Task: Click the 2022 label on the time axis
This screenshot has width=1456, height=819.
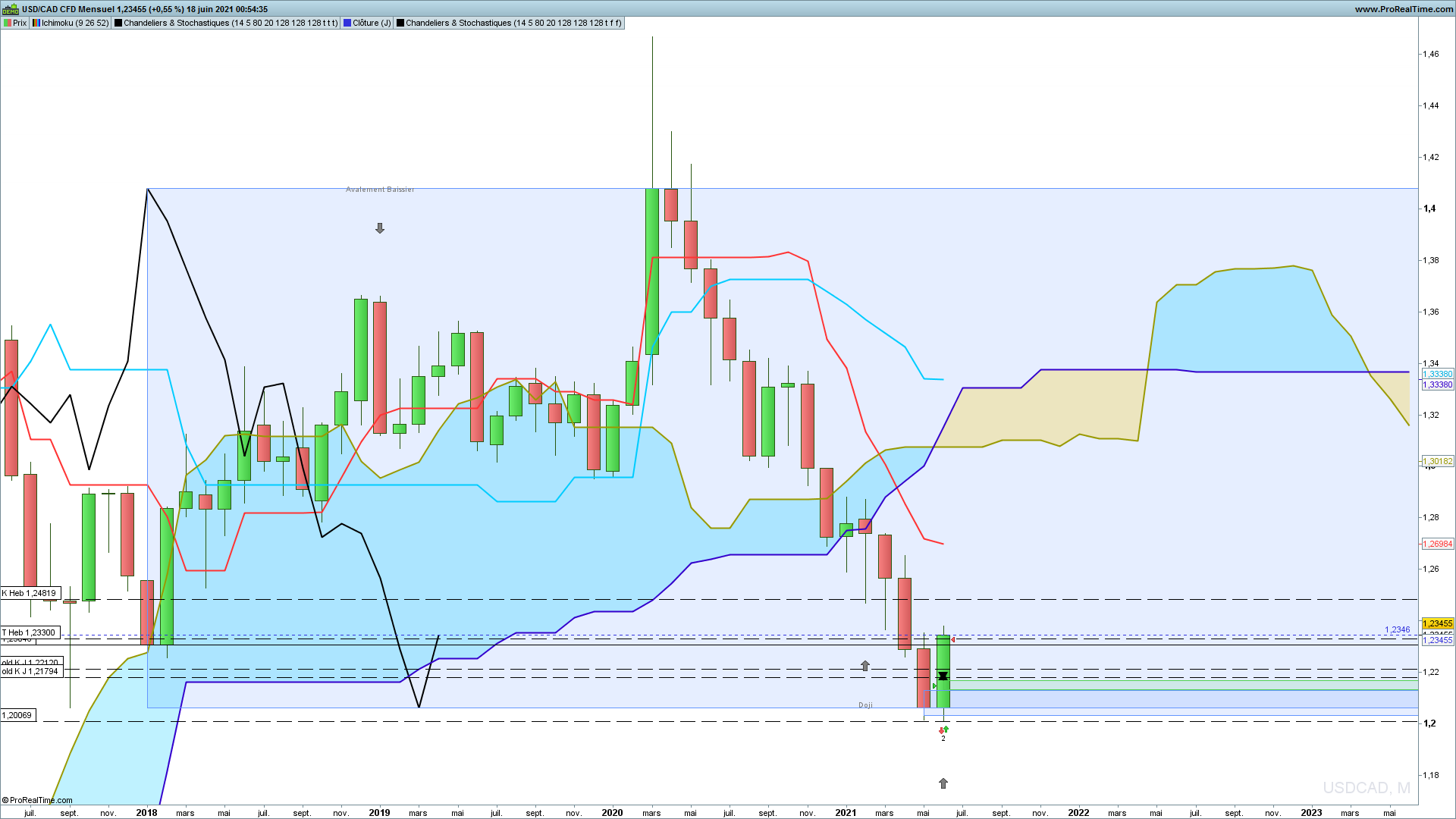Action: coord(1078,813)
